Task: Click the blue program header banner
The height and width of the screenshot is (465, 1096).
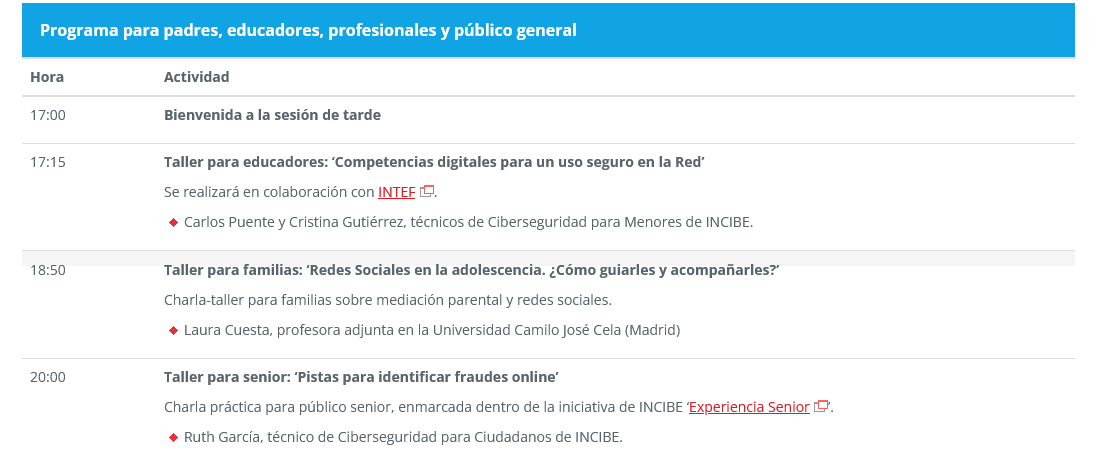Action: coord(548,30)
